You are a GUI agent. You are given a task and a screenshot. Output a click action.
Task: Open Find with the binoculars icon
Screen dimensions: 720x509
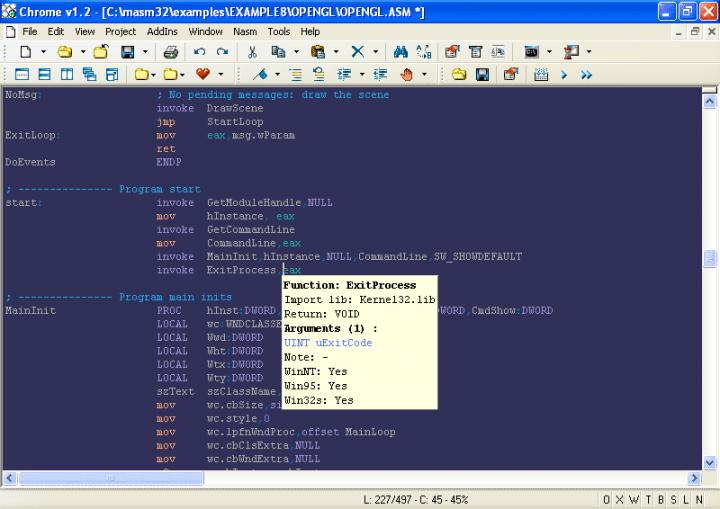pyautogui.click(x=400, y=51)
